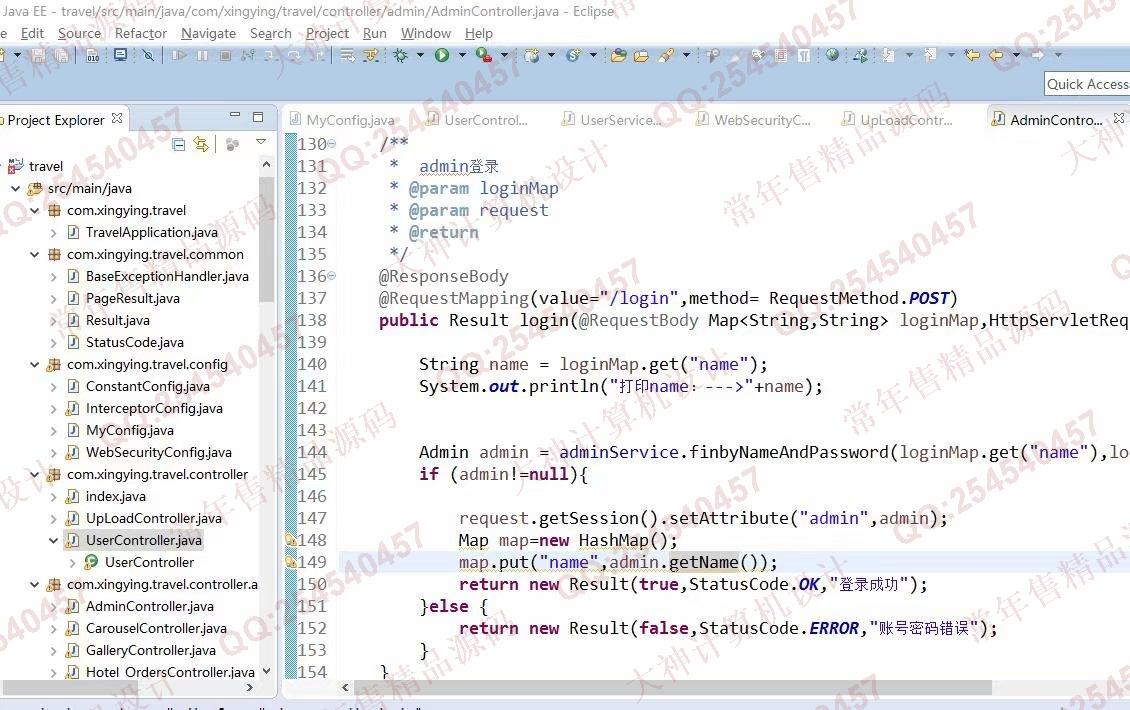
Task: Open the Source menu
Action: pos(79,33)
